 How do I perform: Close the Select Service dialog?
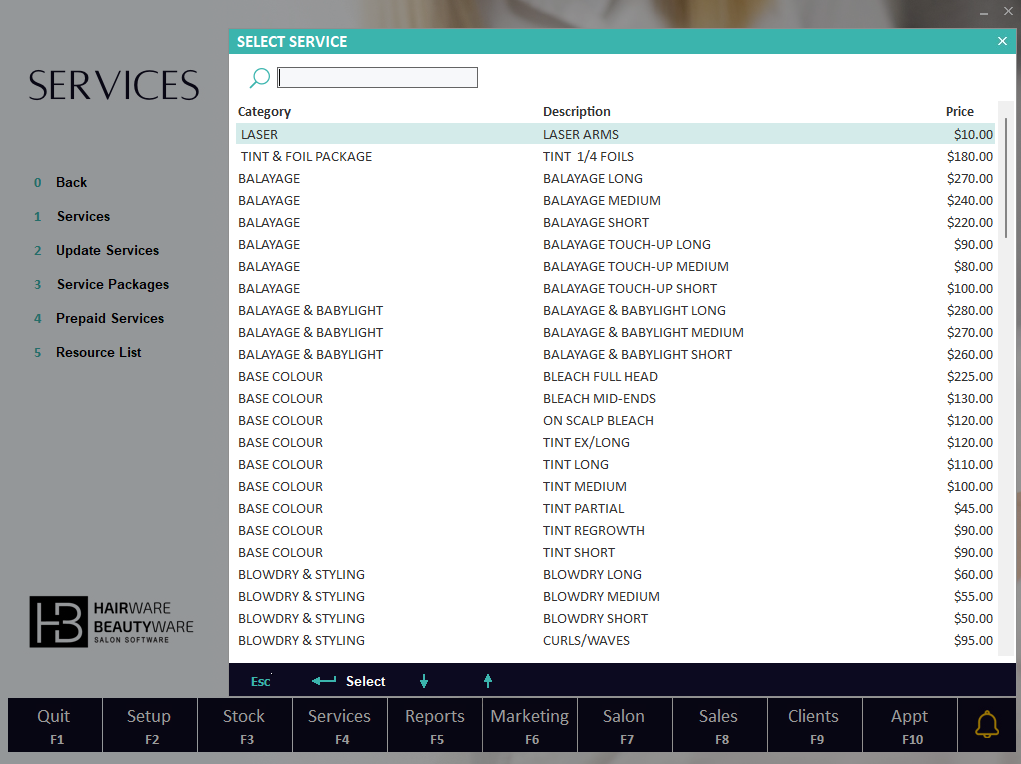click(1002, 41)
